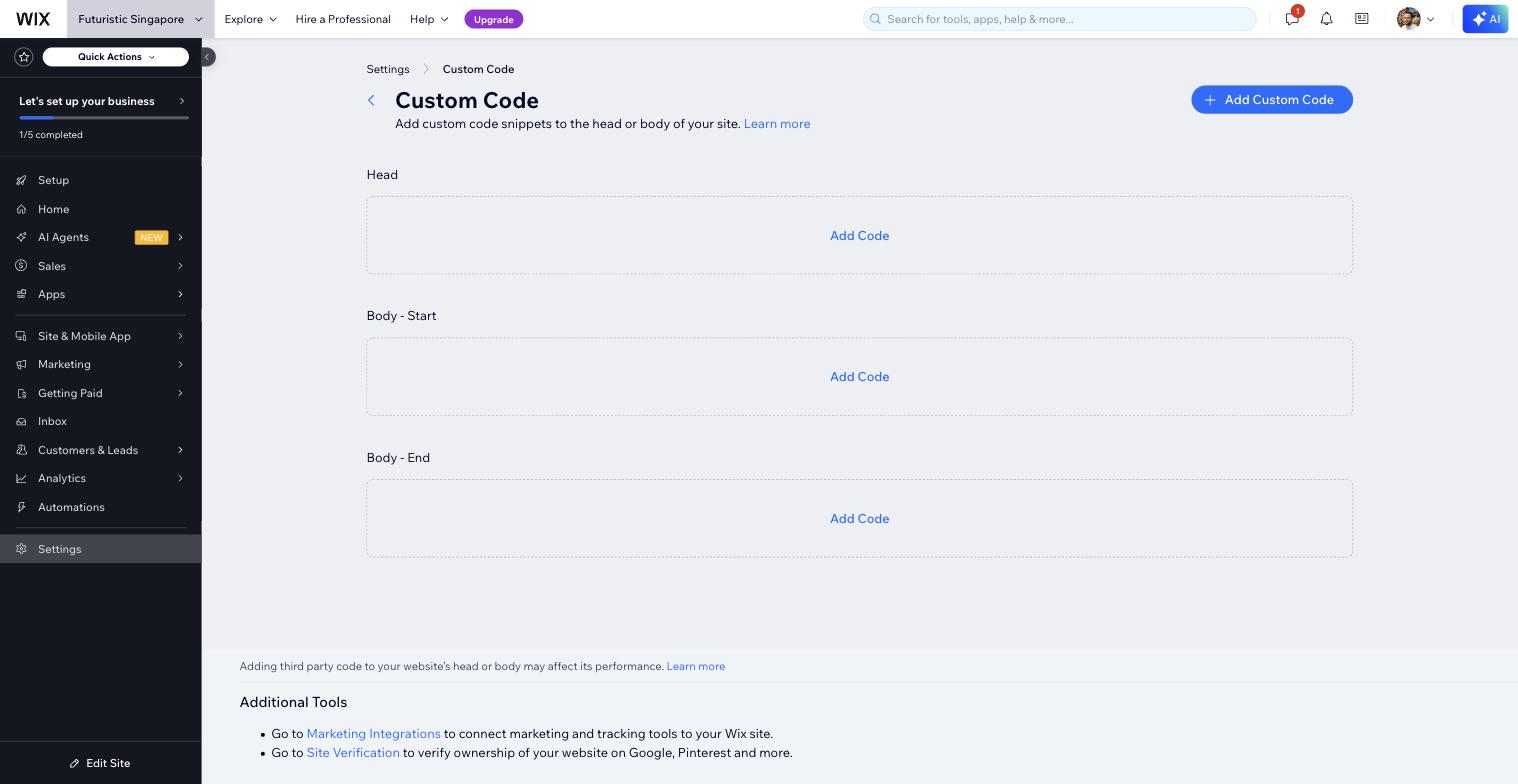Select Setup in the sidebar
Viewport: 1518px width, 784px height.
[100, 180]
